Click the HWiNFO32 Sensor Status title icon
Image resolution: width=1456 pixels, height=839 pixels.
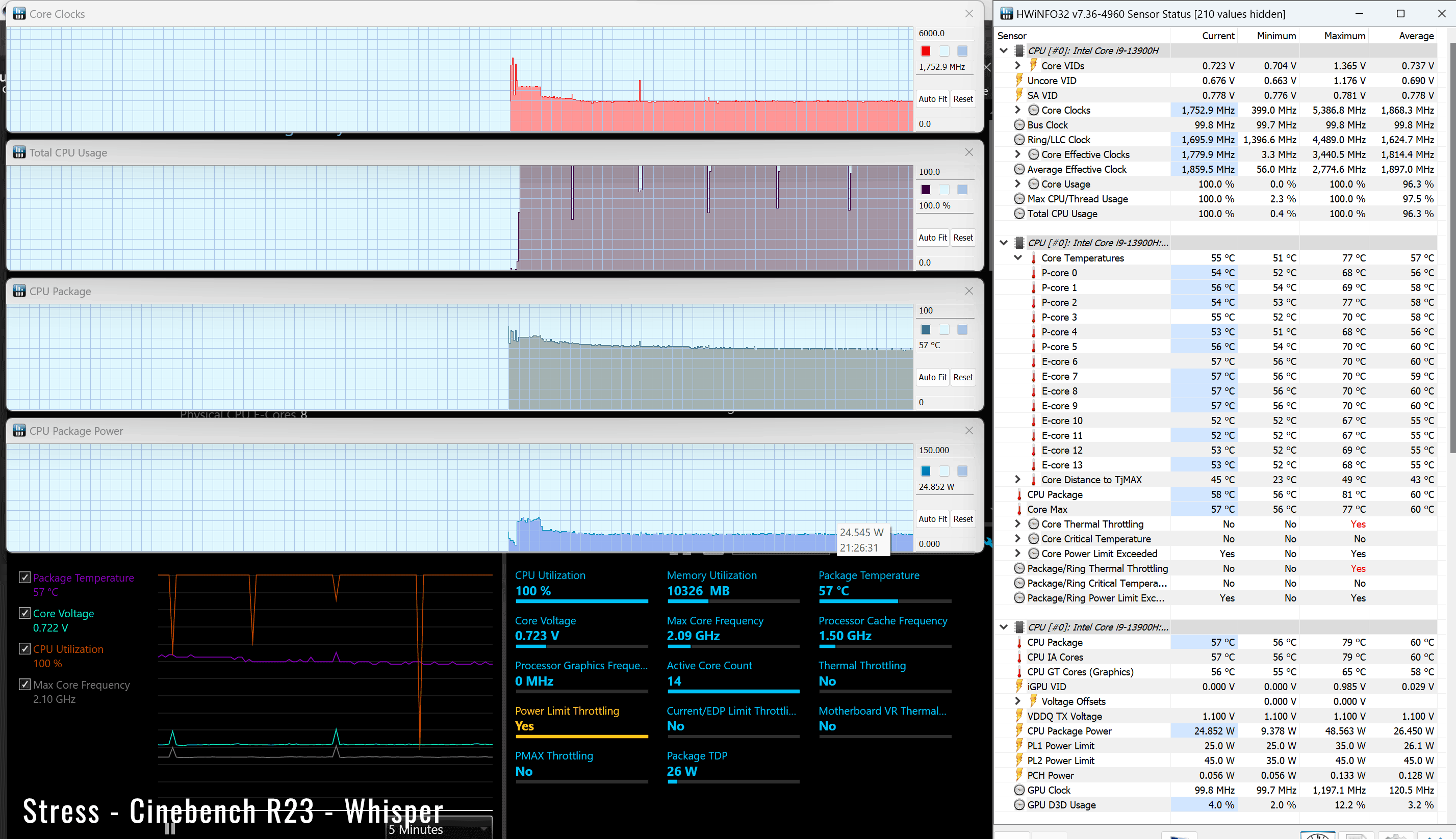click(1006, 14)
